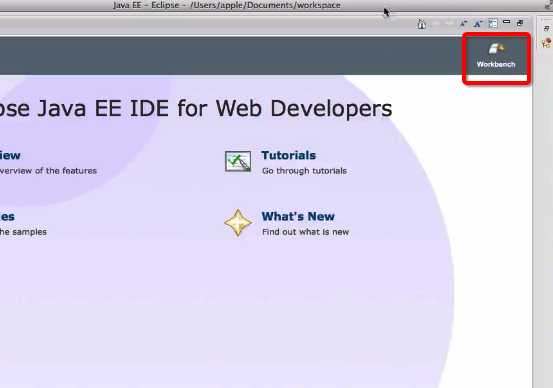Click the What's New star icon
Screen dimensions: 553x388
coord(238,223)
